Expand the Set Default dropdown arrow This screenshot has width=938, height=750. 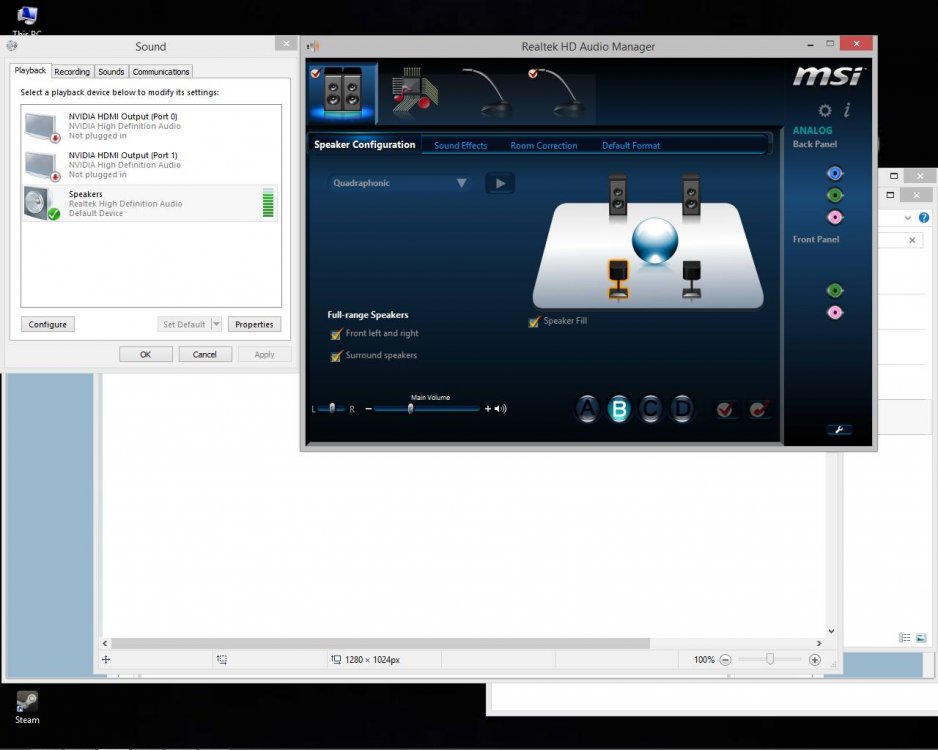[x=217, y=324]
